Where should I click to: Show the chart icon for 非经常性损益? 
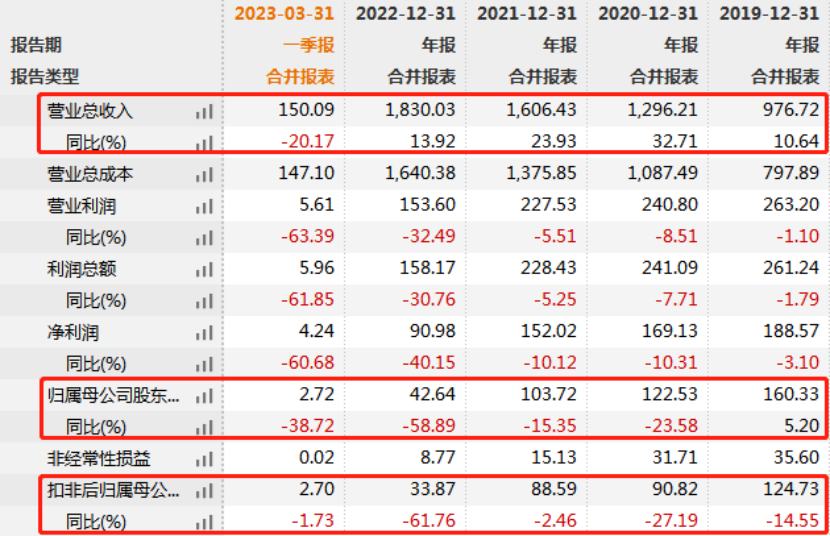204,458
